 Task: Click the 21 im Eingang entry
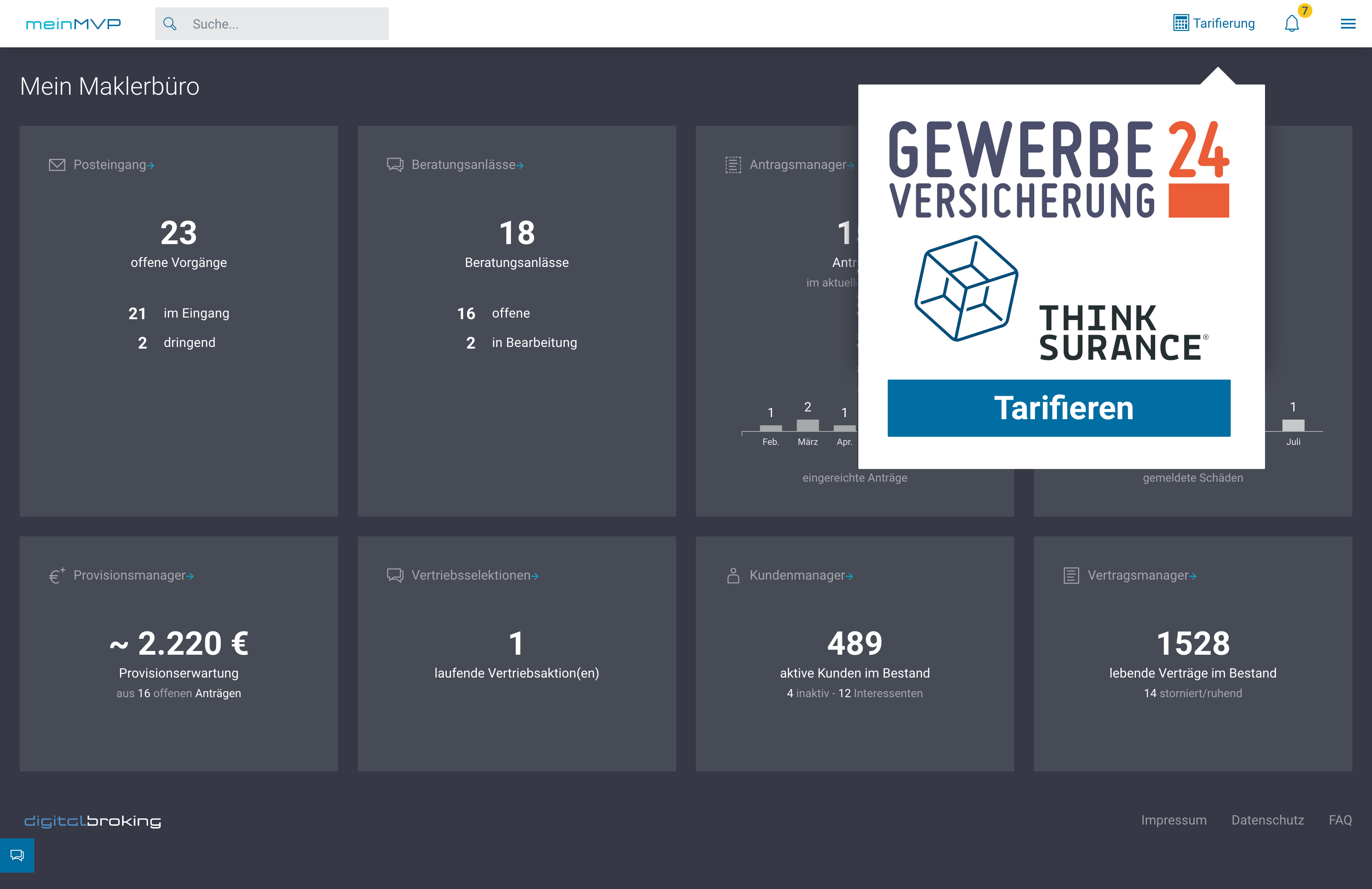click(x=179, y=313)
